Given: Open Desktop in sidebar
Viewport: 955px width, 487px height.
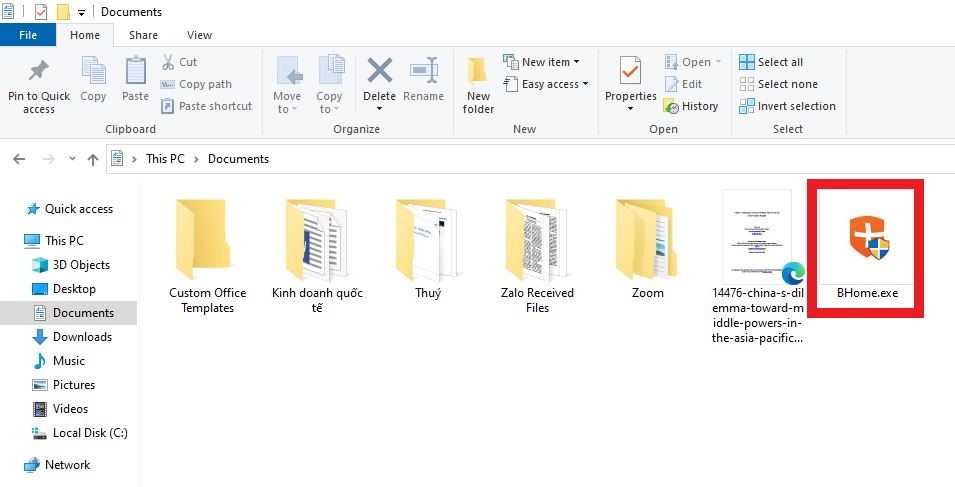Looking at the screenshot, I should click(63, 289).
